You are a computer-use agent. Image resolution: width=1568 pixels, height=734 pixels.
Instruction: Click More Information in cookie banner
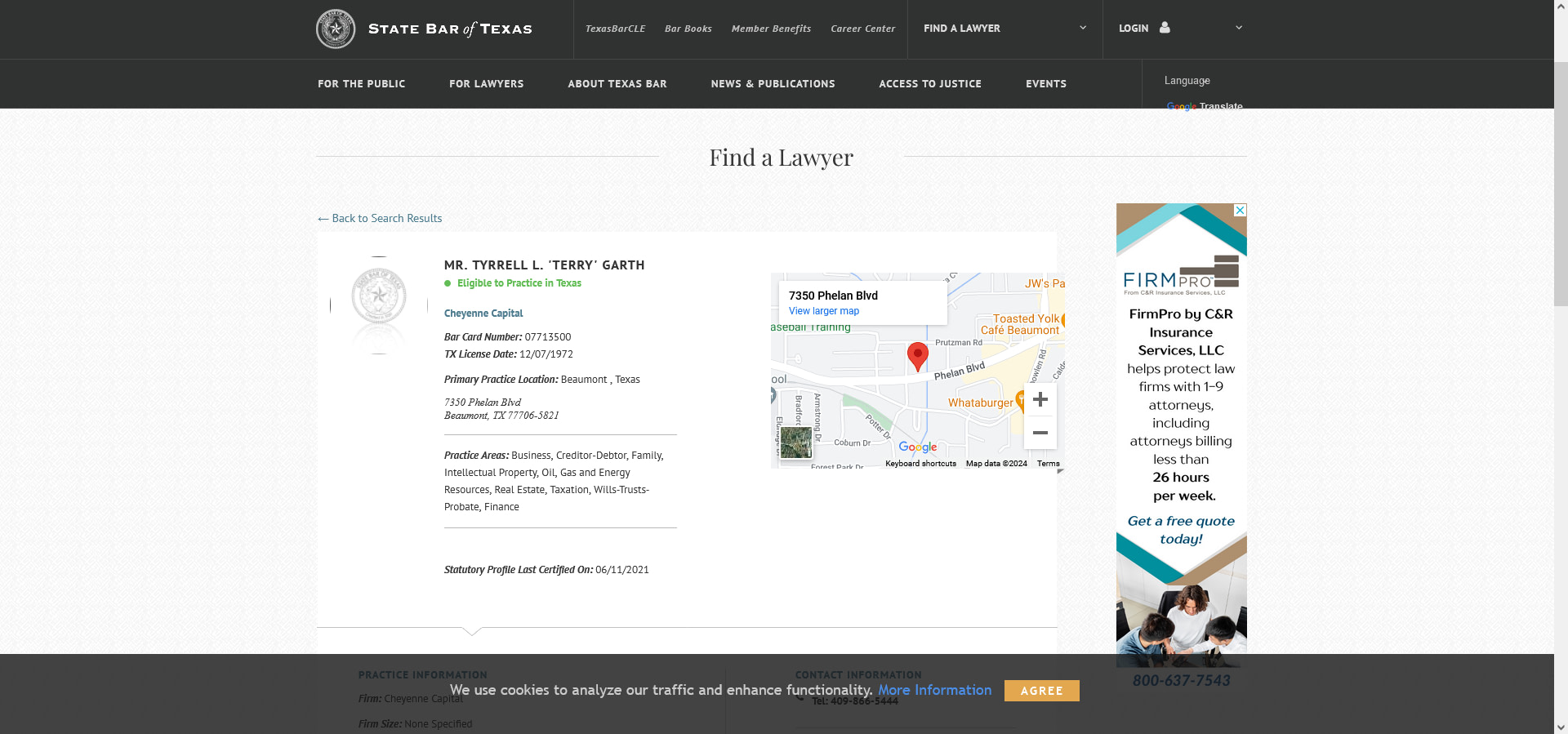tap(935, 690)
